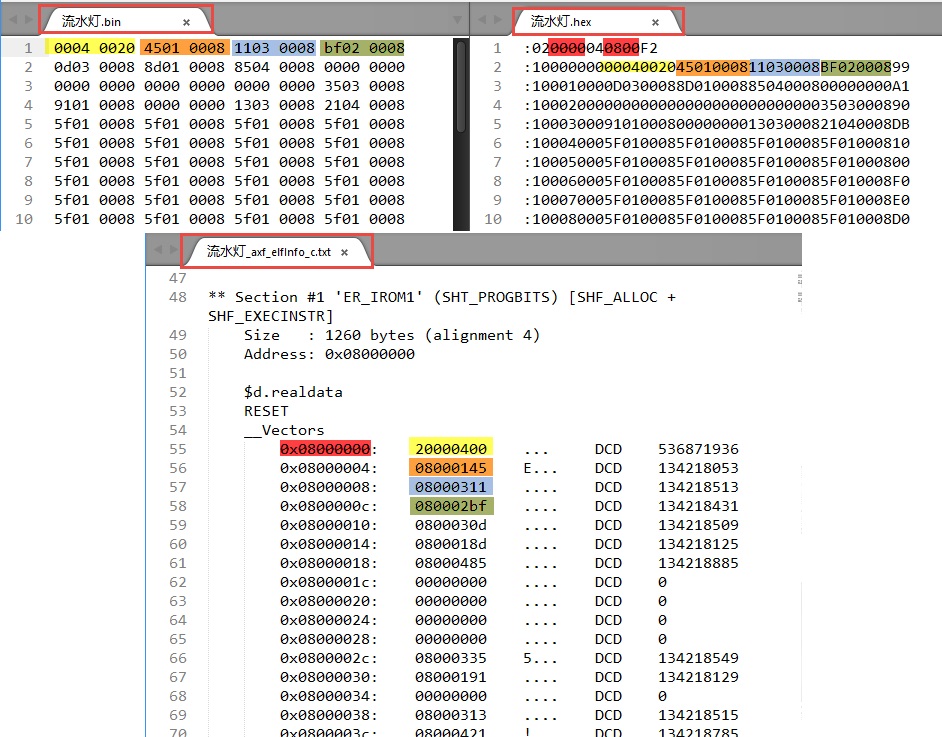
Task: Click green highlighted value '080002bf'
Action: tap(451, 506)
